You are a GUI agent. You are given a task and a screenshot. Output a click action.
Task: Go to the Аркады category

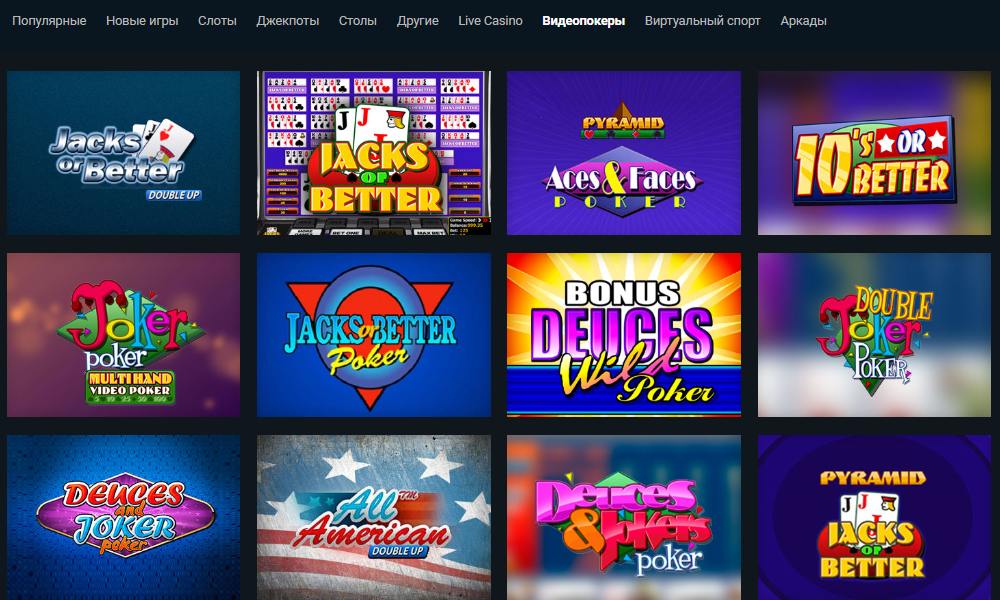[803, 21]
